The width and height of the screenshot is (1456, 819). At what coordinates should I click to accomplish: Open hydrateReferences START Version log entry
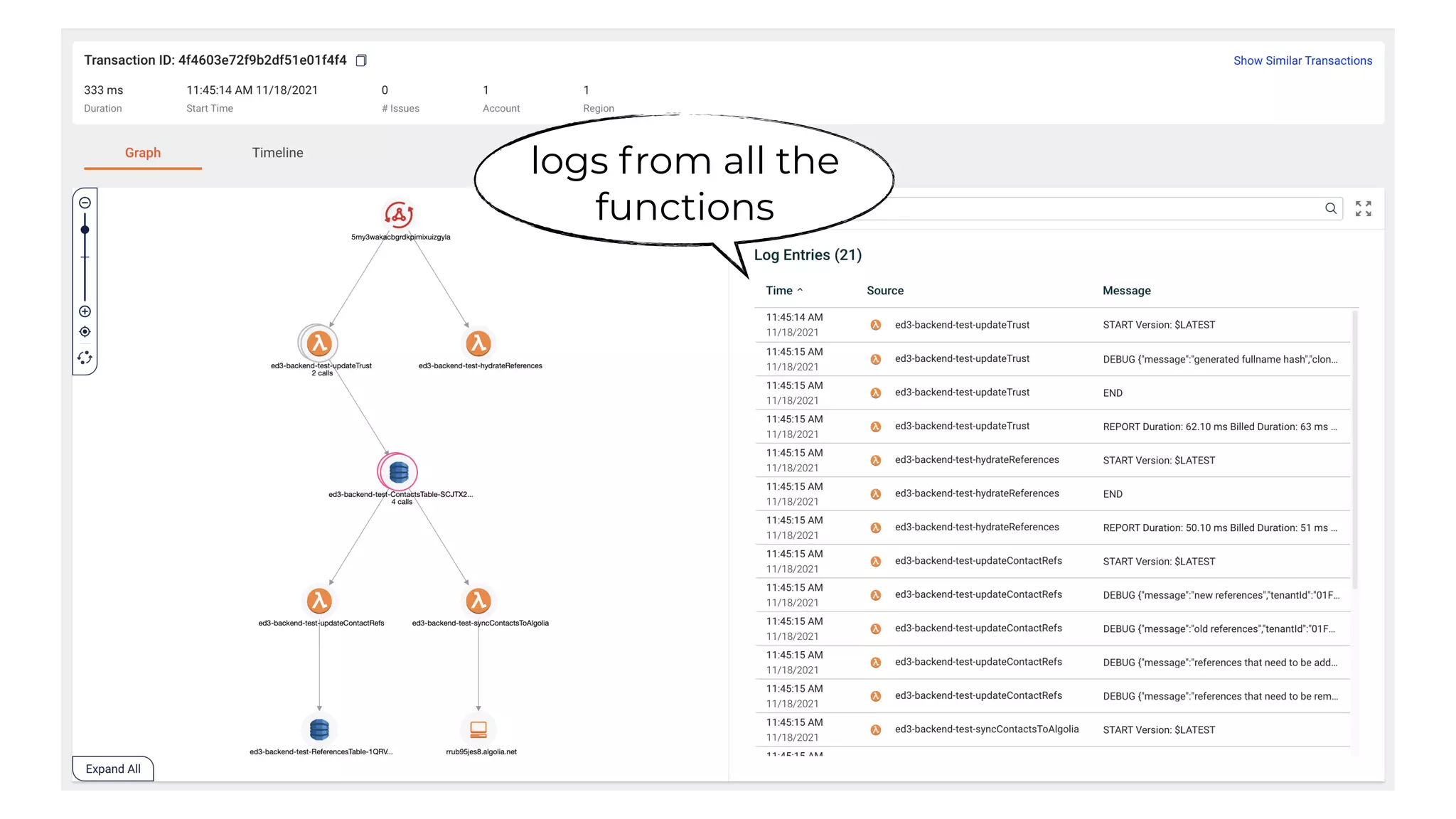point(1052,460)
